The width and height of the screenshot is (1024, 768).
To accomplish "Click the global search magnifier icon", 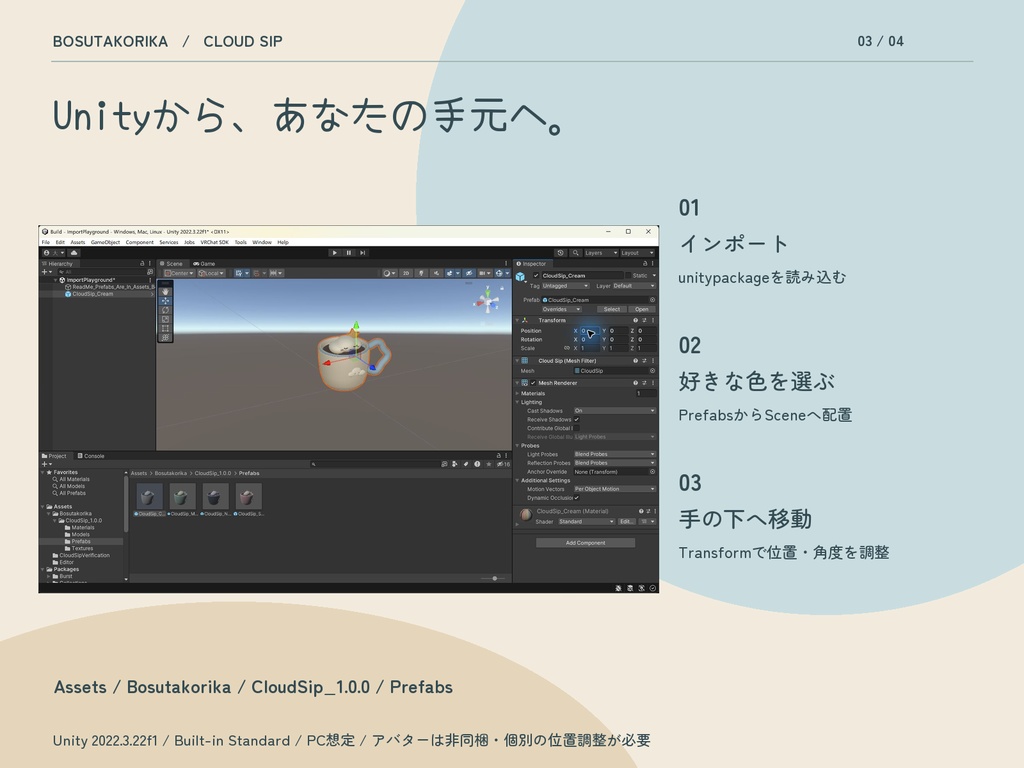I will click(575, 253).
